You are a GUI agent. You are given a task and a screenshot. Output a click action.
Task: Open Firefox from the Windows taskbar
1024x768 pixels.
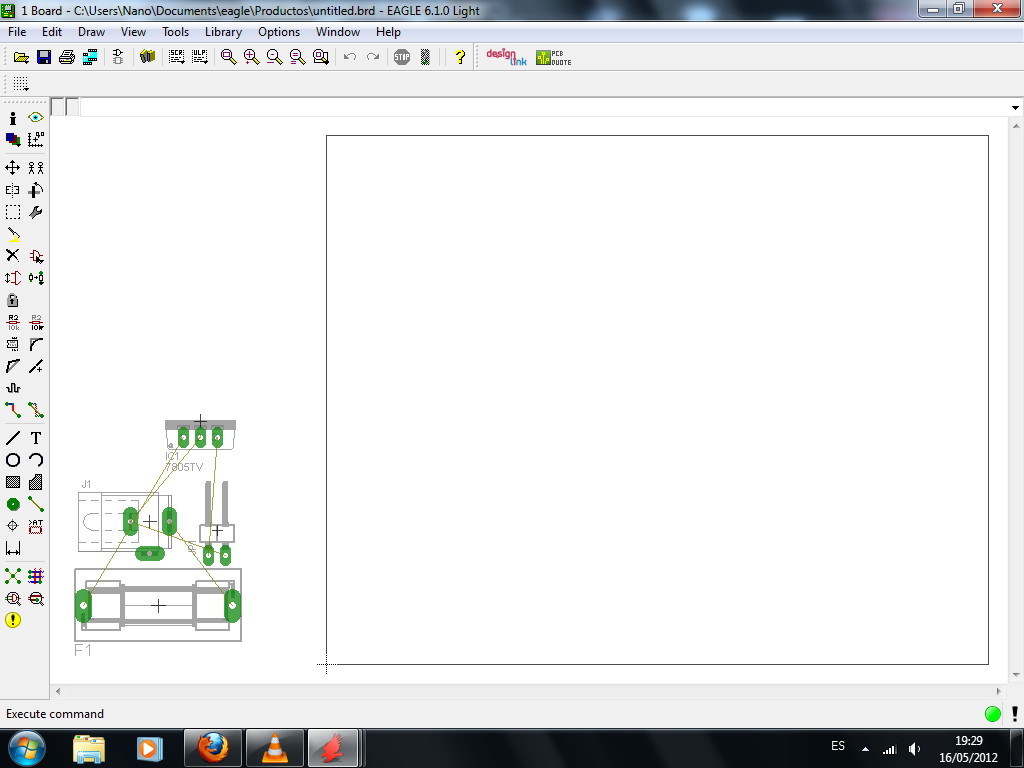tap(213, 748)
